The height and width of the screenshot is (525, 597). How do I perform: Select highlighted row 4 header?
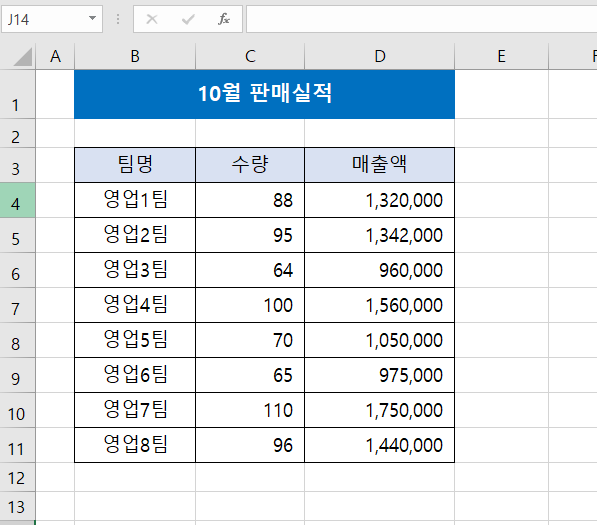(x=18, y=200)
